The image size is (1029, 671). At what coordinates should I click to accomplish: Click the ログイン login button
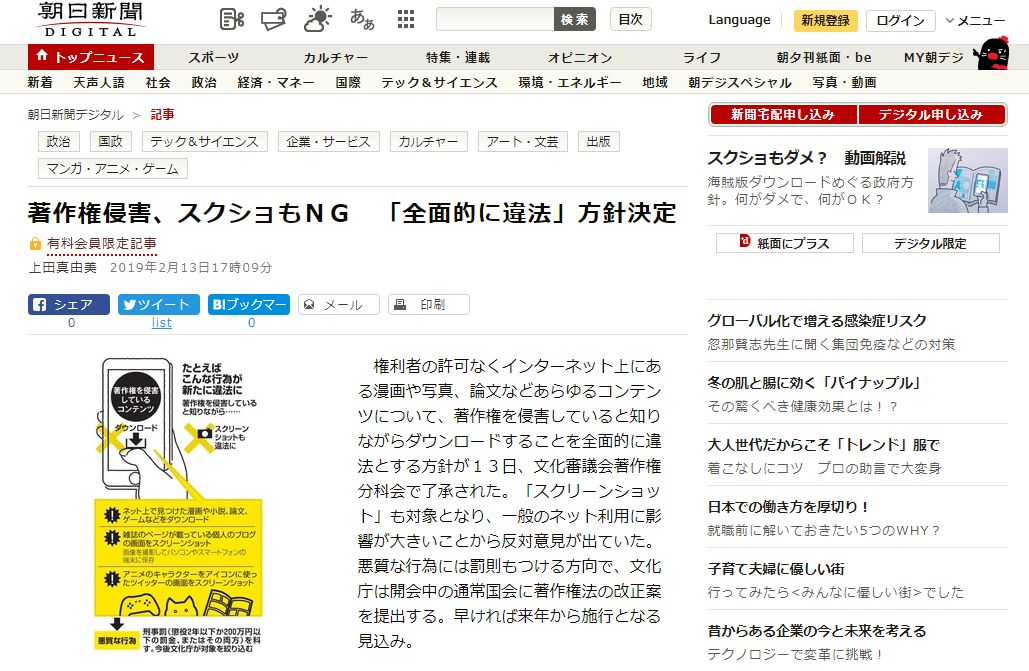click(x=900, y=20)
